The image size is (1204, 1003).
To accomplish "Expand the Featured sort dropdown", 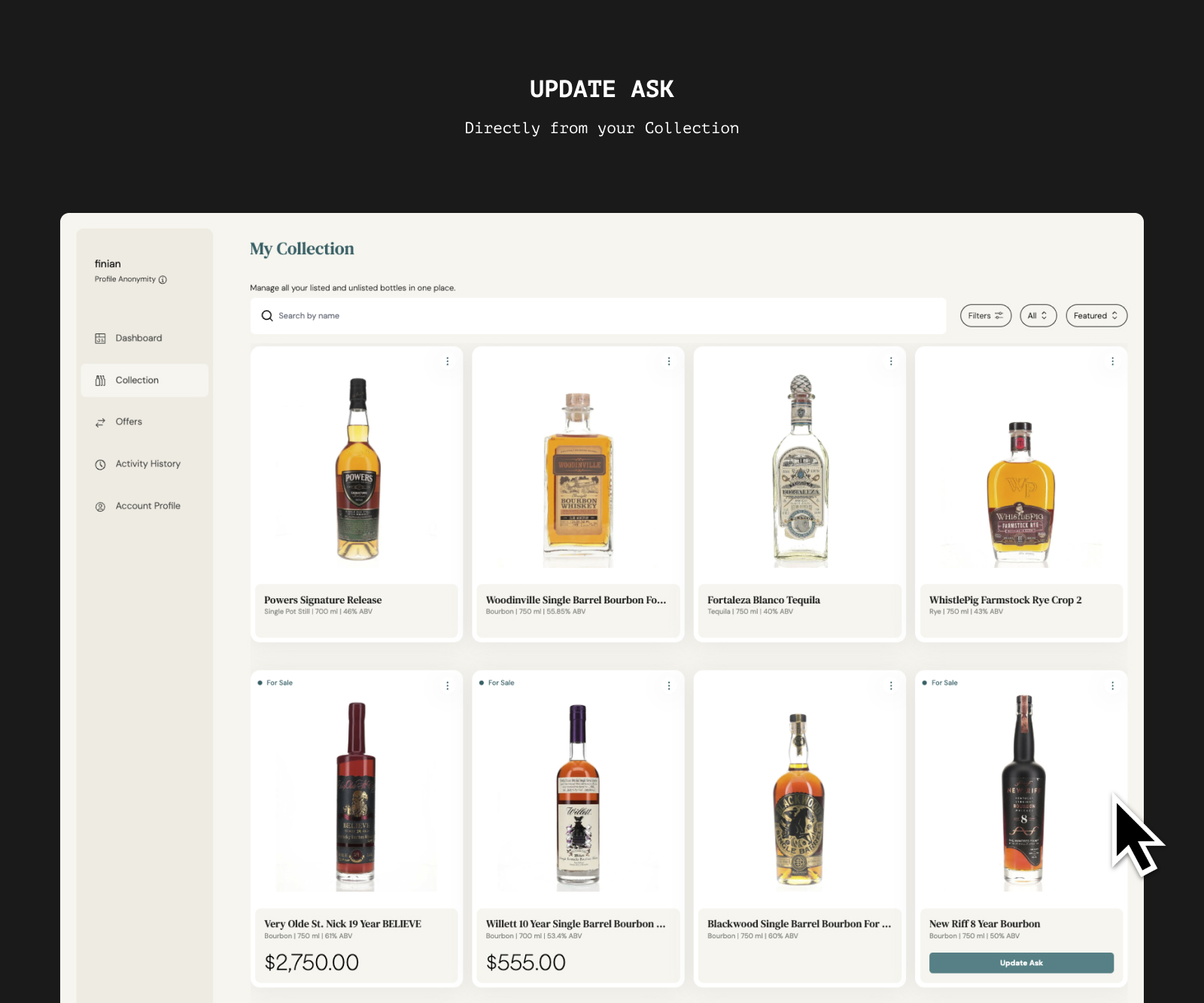I will (1096, 316).
